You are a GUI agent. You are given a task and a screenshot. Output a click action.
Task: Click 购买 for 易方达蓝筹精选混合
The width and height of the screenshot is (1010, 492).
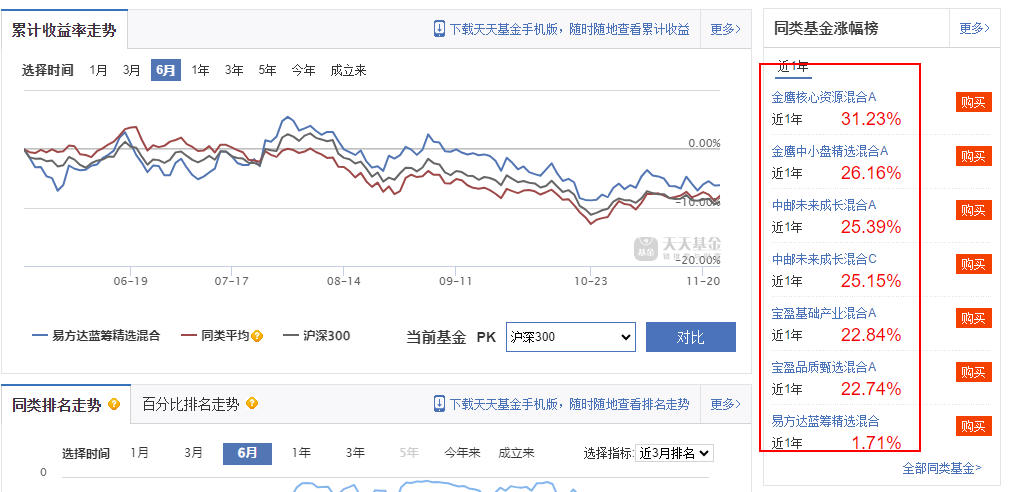[x=973, y=426]
